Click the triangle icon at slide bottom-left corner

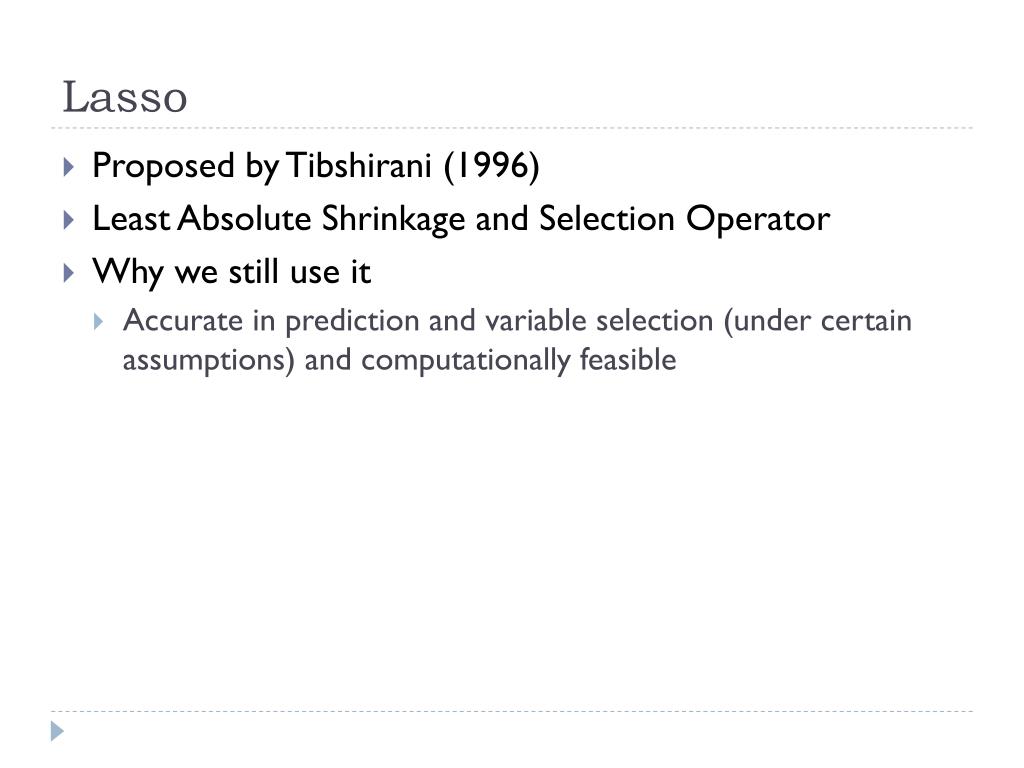coord(57,731)
